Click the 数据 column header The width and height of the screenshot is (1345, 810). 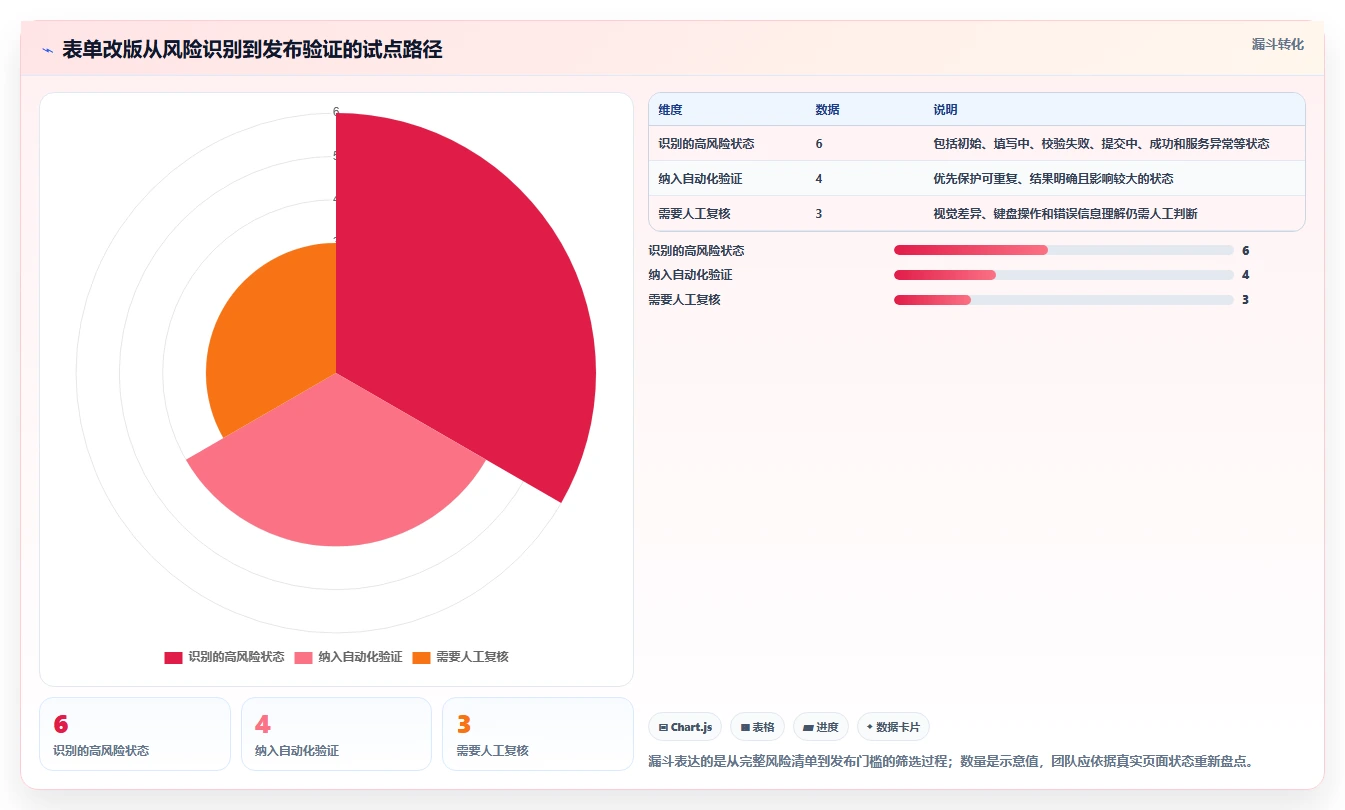click(x=827, y=110)
